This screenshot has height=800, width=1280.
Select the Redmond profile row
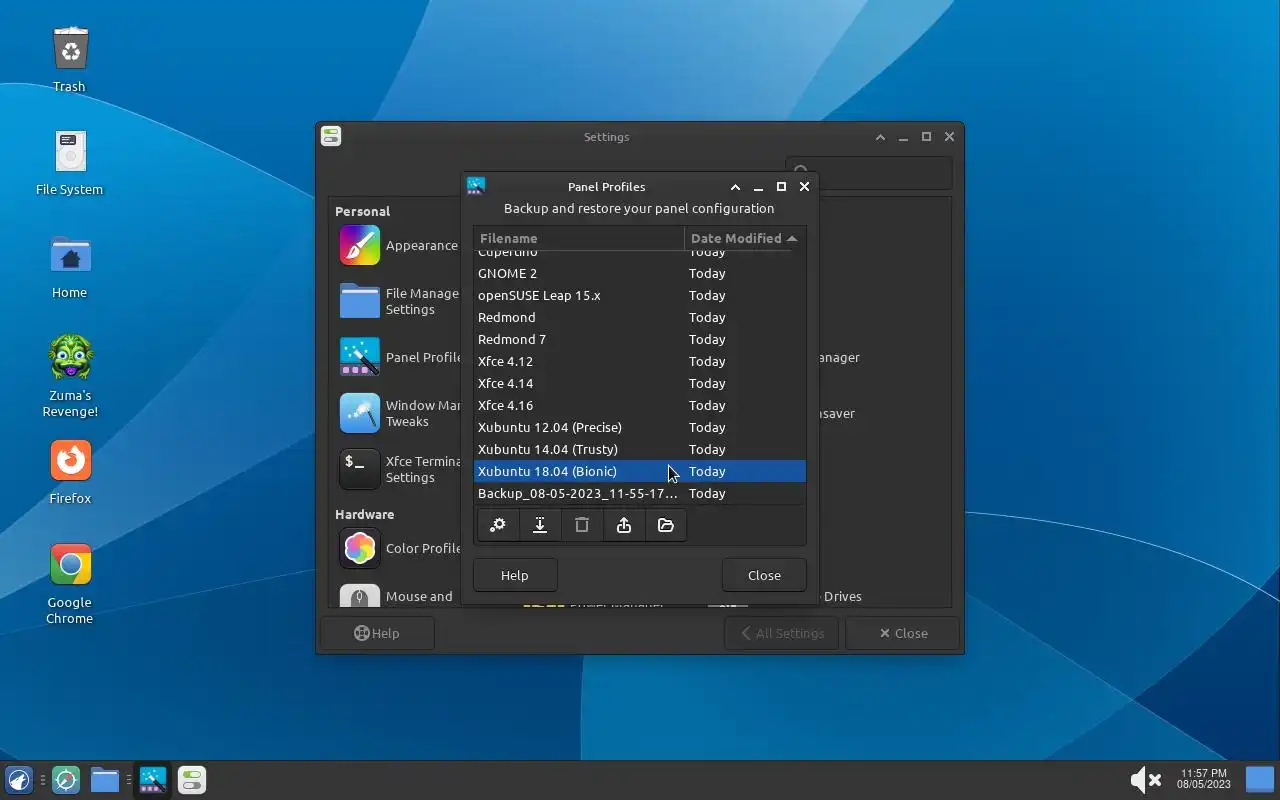[640, 317]
